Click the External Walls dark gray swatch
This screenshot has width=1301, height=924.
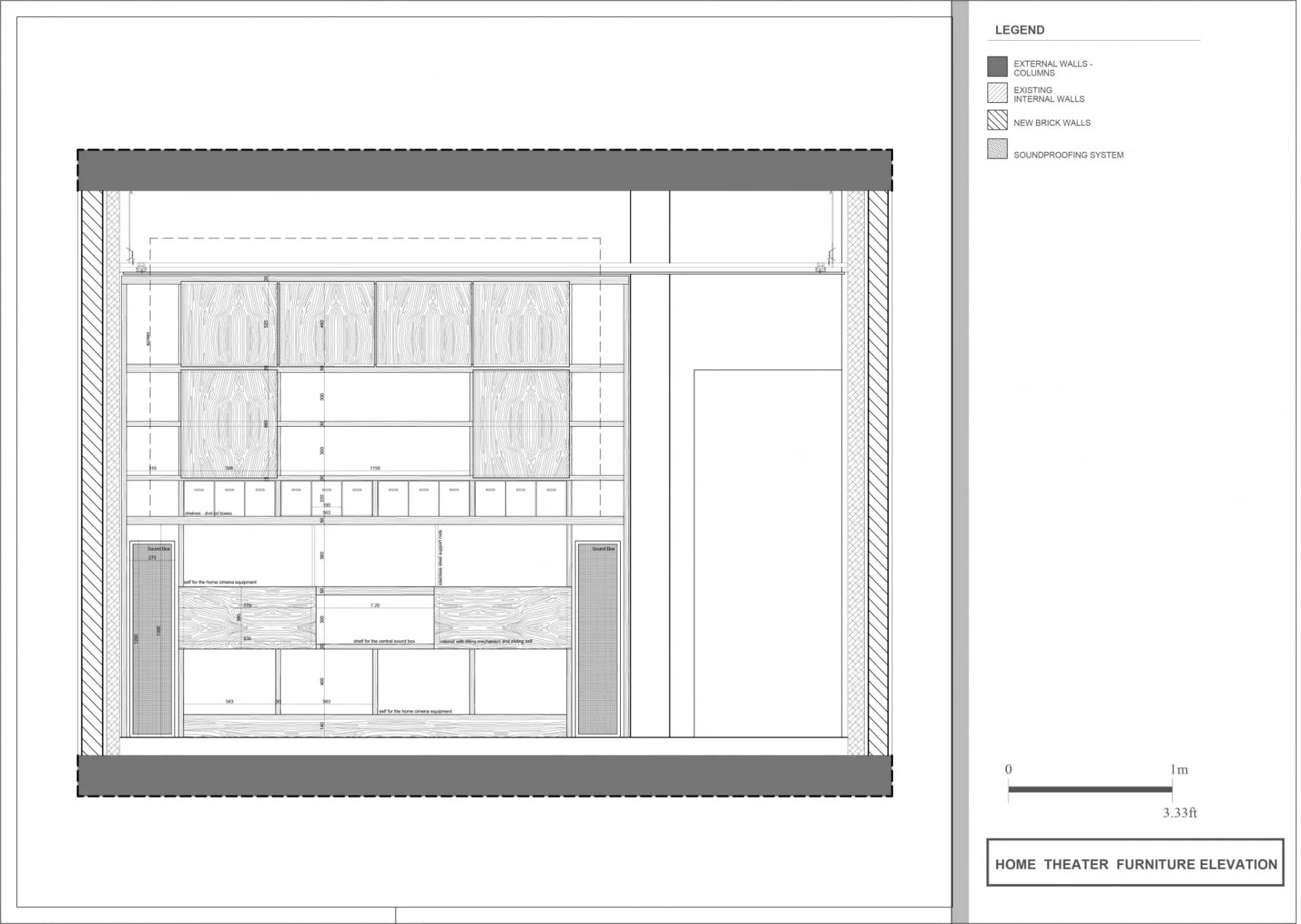coord(997,66)
